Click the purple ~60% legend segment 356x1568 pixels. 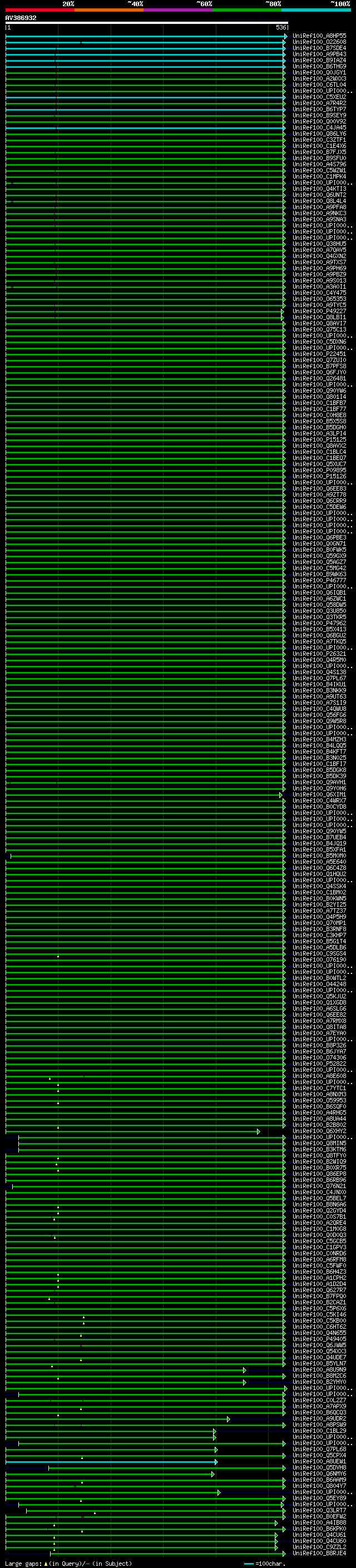pos(179,10)
